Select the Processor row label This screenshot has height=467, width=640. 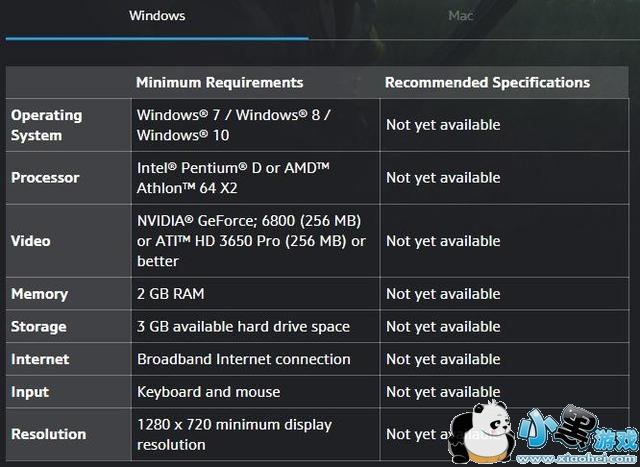(x=45, y=178)
